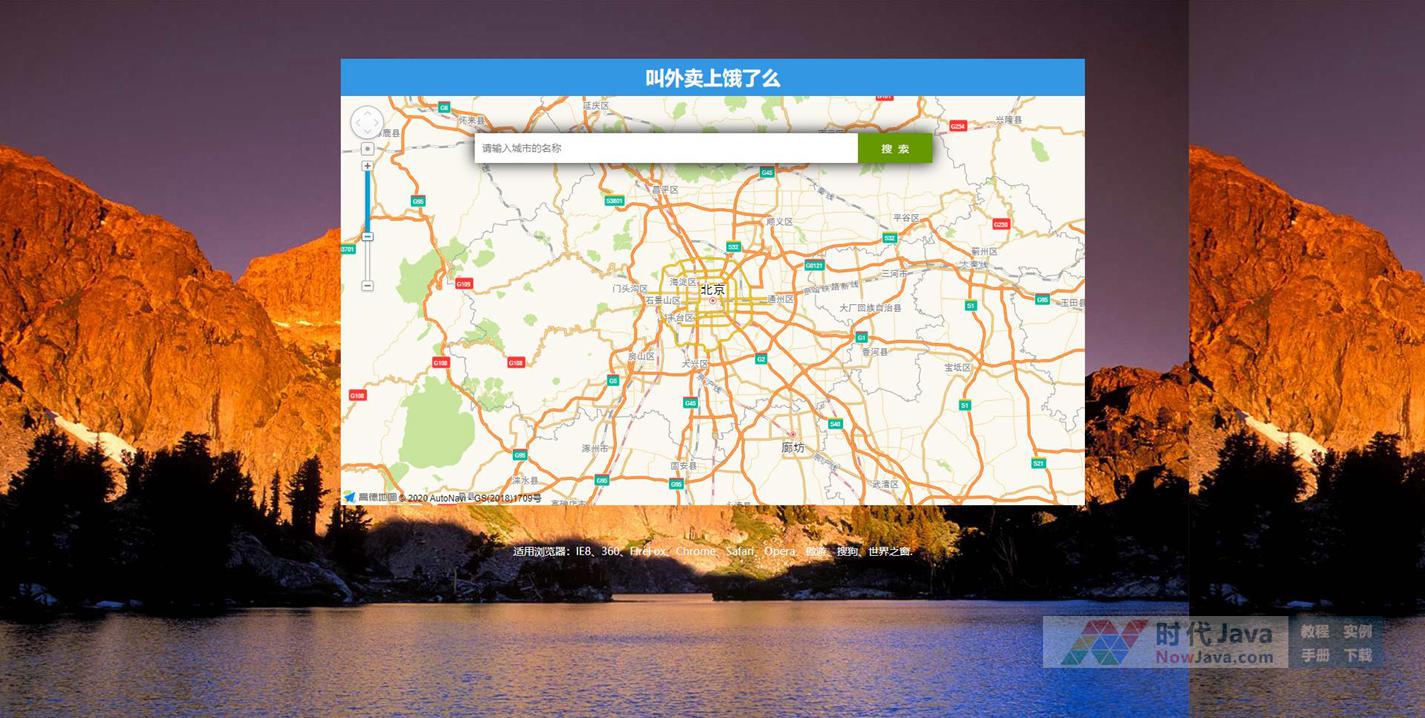
Task: Click the 宝坻区 district label on the map
Action: pos(956,367)
